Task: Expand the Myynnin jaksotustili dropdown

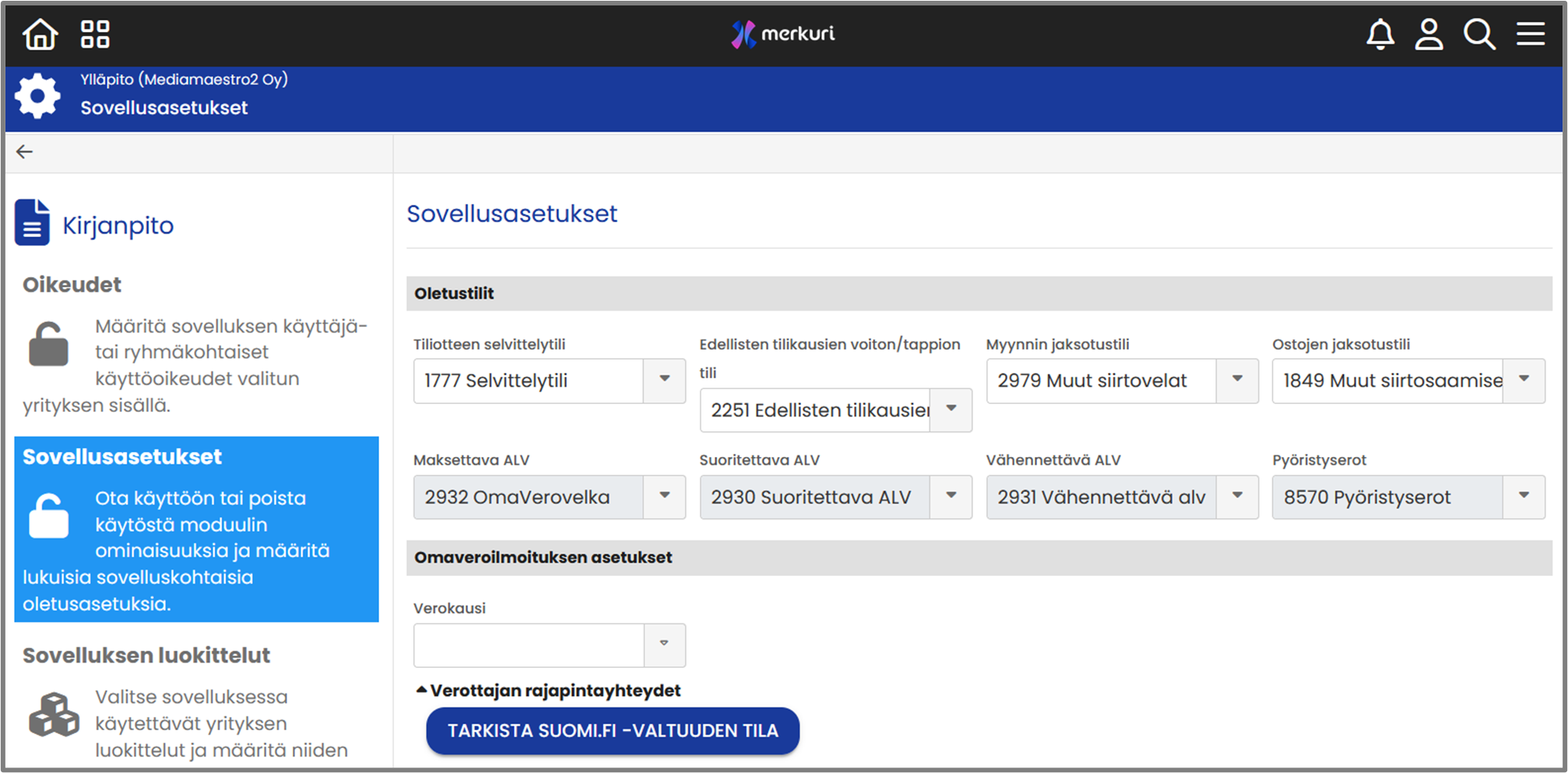Action: [1236, 380]
